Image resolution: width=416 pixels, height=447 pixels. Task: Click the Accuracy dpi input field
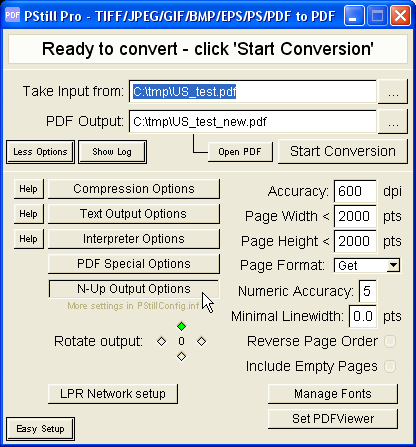[x=355, y=191]
